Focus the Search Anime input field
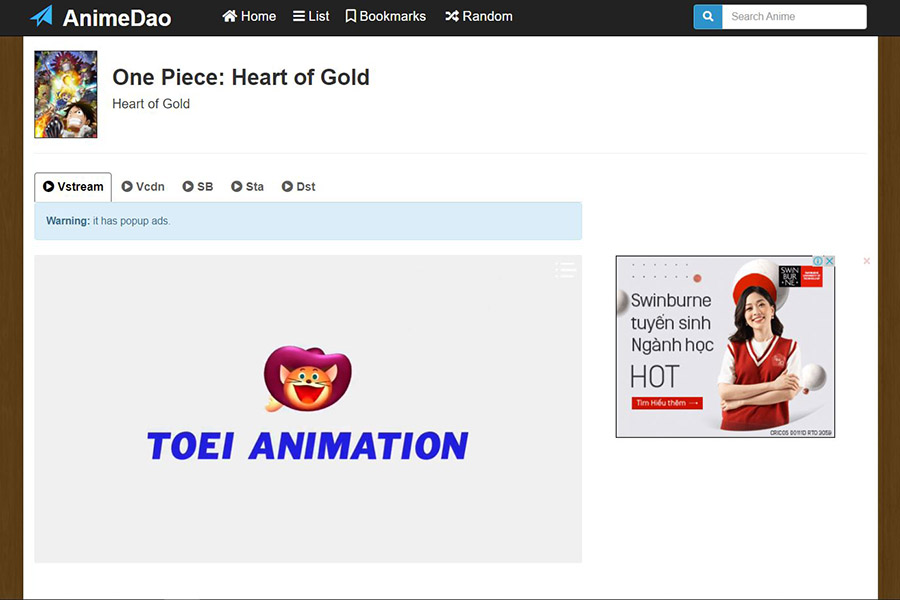Image resolution: width=900 pixels, height=600 pixels. click(794, 17)
